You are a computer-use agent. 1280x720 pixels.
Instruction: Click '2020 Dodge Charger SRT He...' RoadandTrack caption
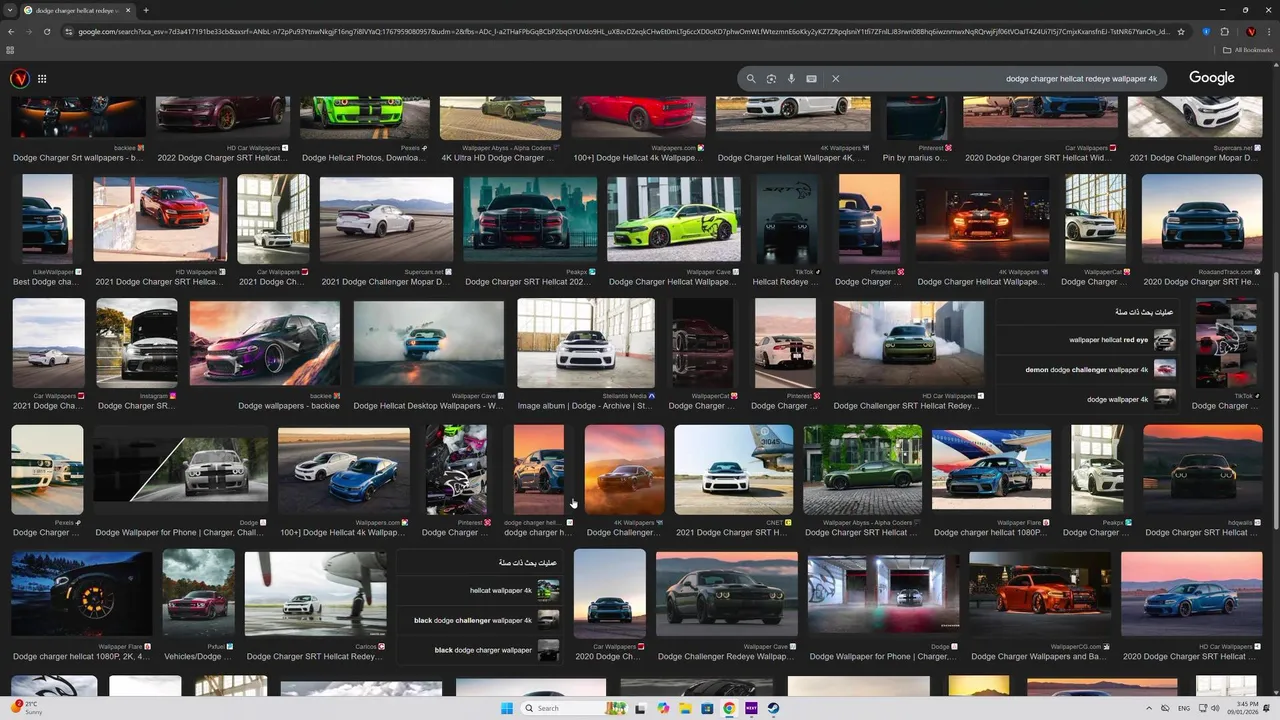pos(1202,282)
